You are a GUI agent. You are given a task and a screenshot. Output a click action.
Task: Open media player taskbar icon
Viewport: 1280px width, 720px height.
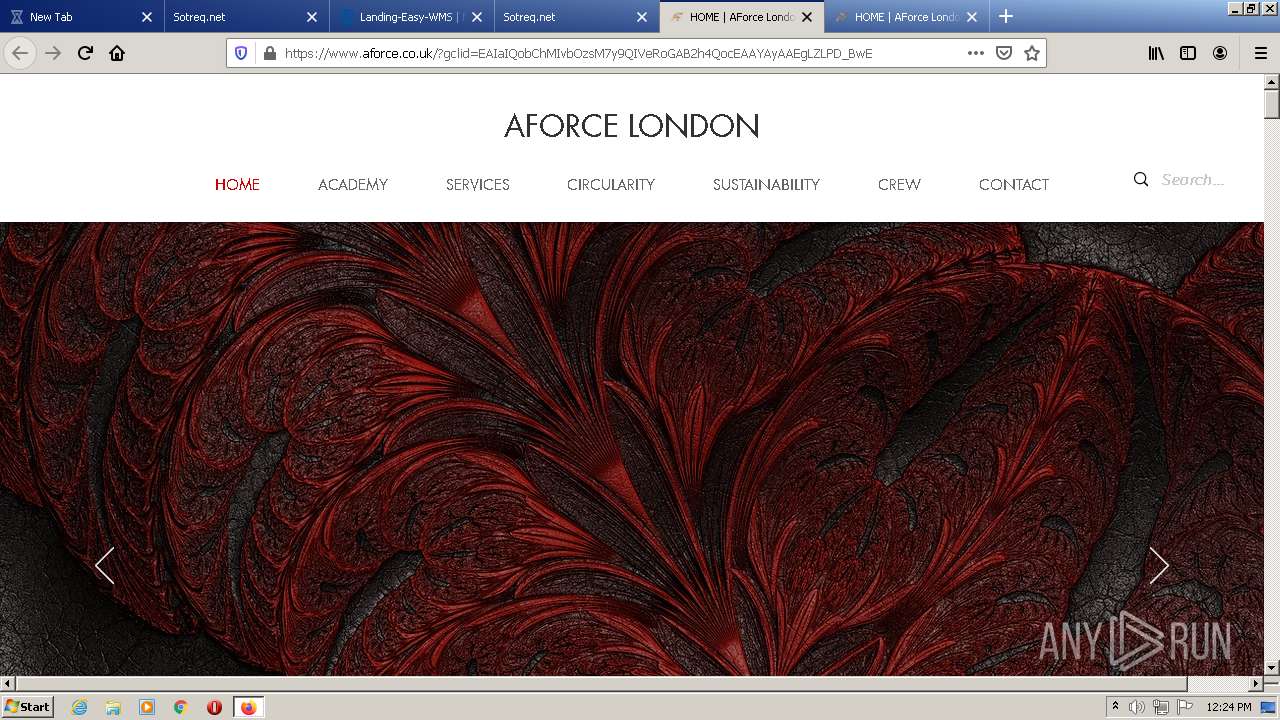[x=147, y=707]
